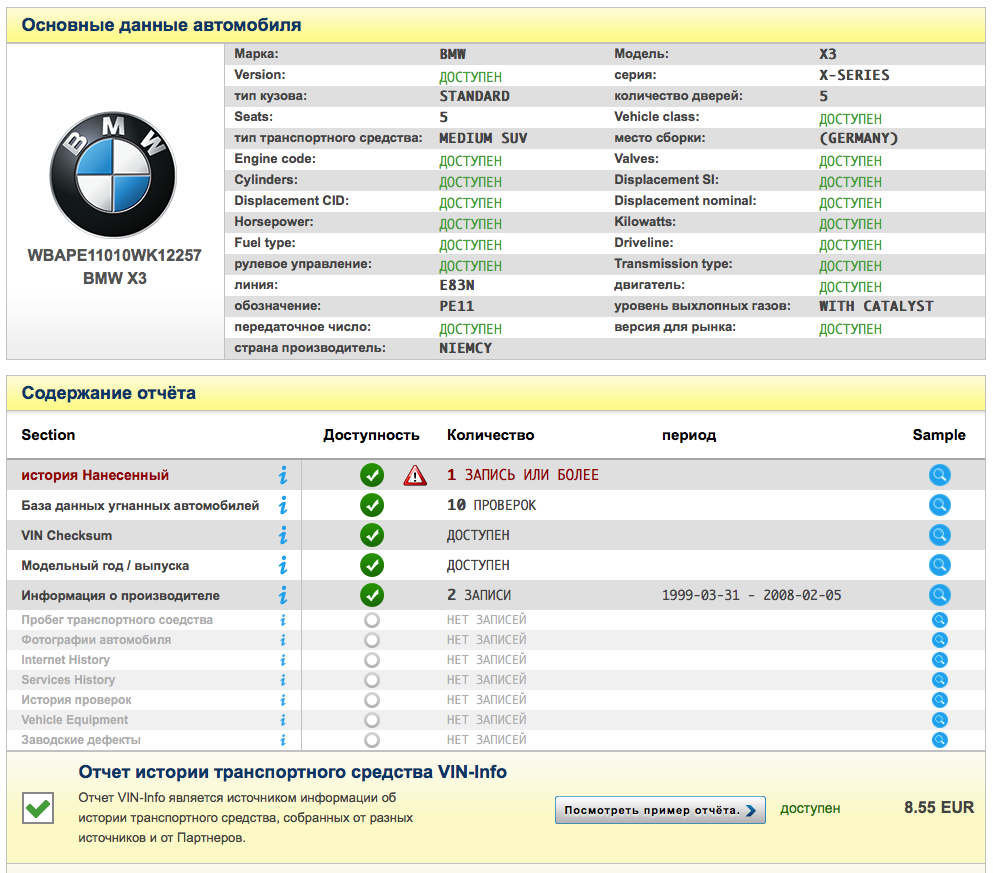
Task: Click empty availability circle for Фотографии автомобиля
Action: [x=372, y=640]
